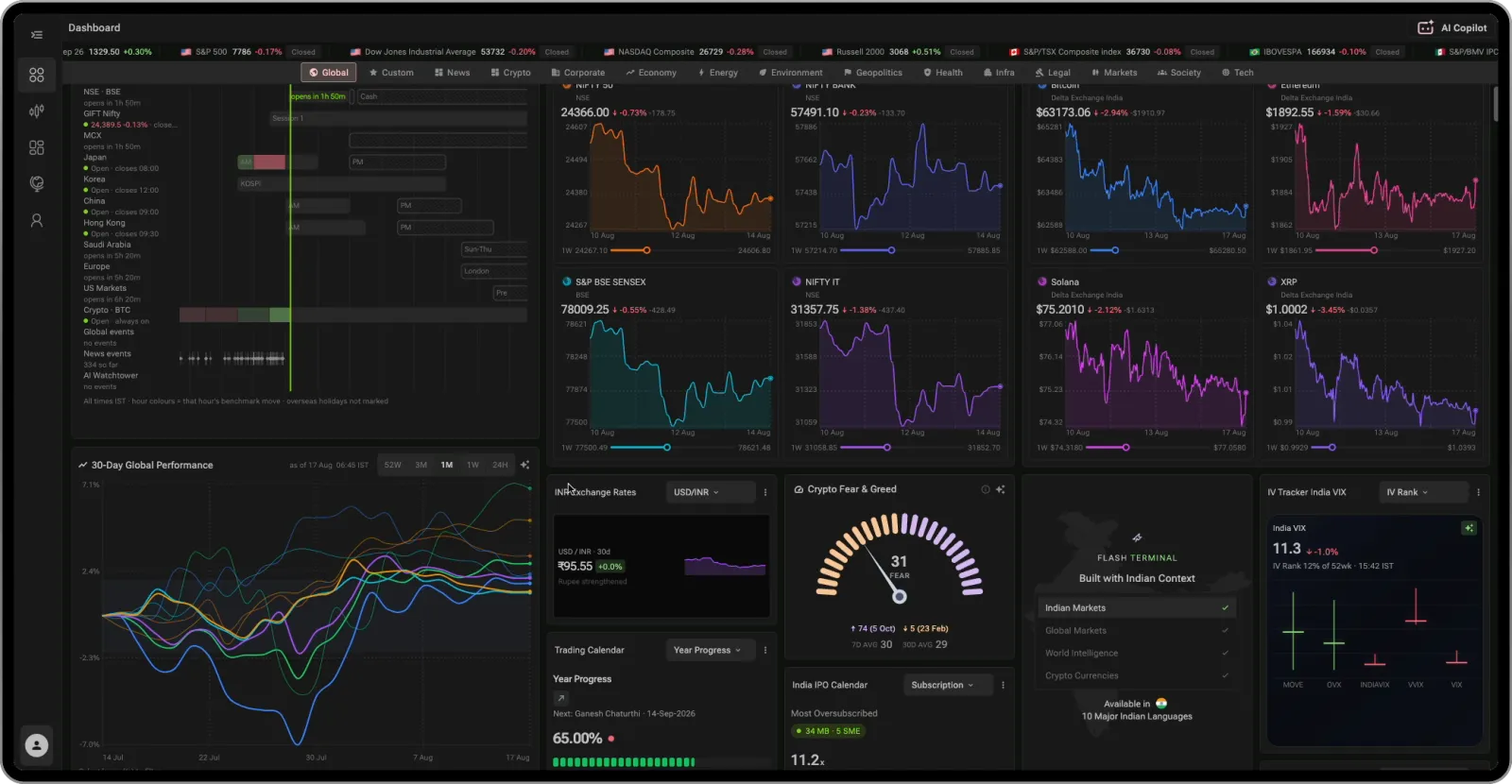Click the USD/INR 30d mini chart
The image size is (1512, 784).
tap(725, 565)
